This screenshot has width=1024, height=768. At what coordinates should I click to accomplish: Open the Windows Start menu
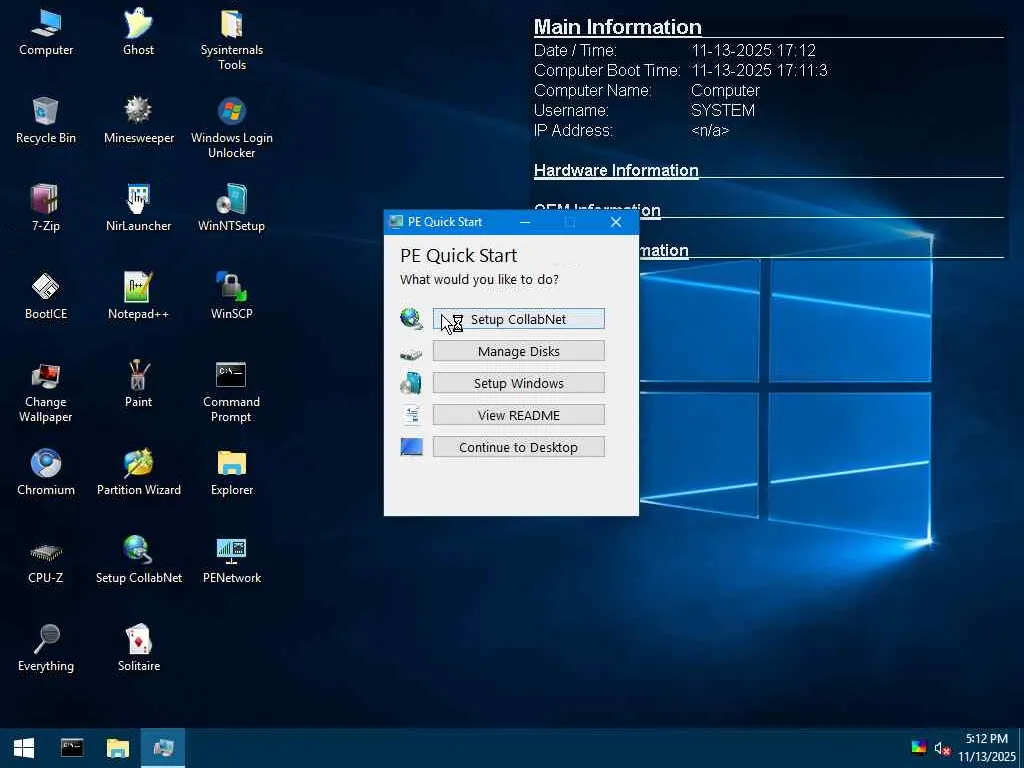(x=24, y=748)
